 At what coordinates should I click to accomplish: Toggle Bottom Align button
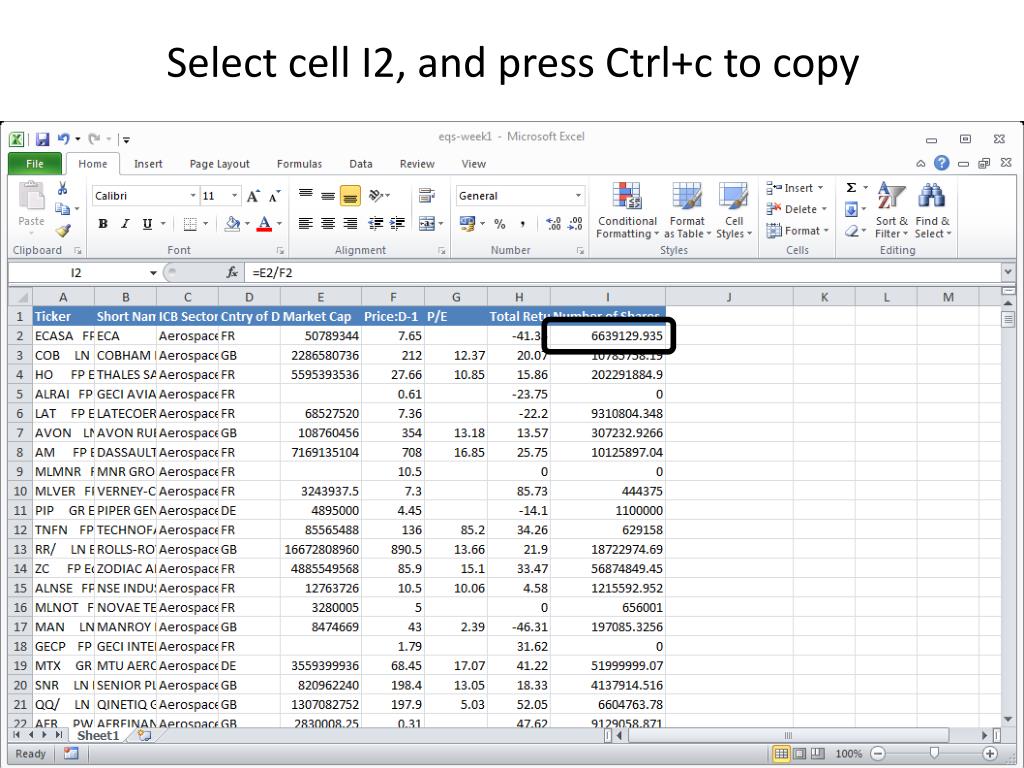350,195
